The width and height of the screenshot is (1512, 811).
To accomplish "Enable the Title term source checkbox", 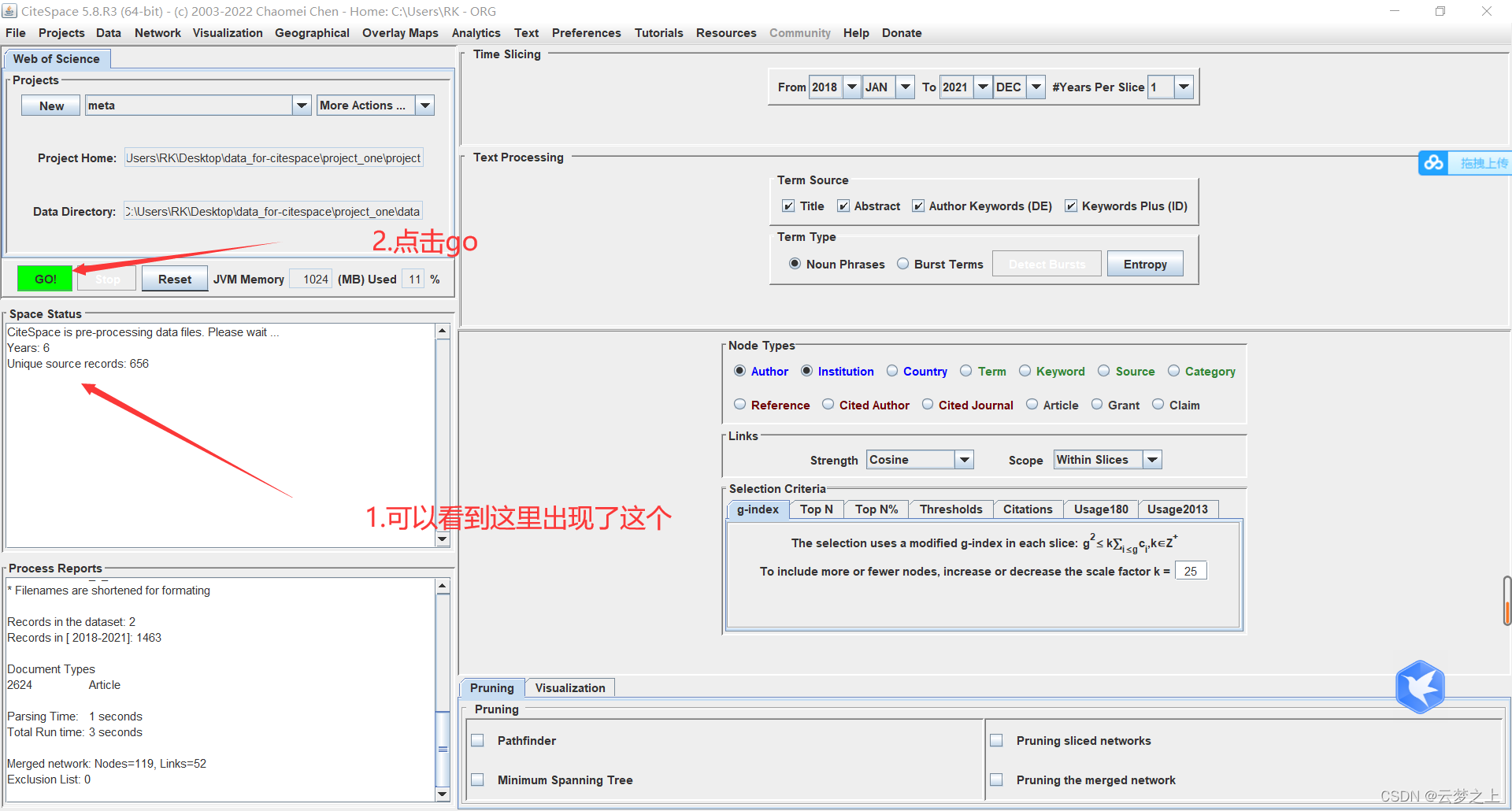I will pos(788,206).
